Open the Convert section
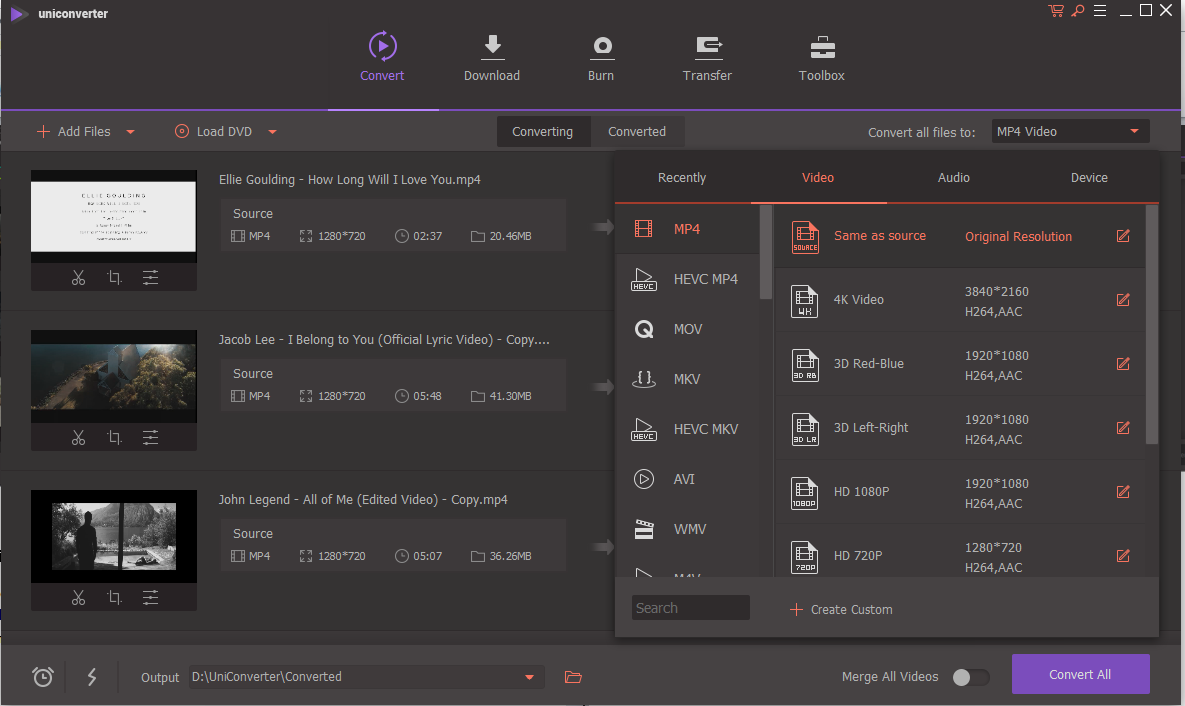1185x706 pixels. point(382,57)
